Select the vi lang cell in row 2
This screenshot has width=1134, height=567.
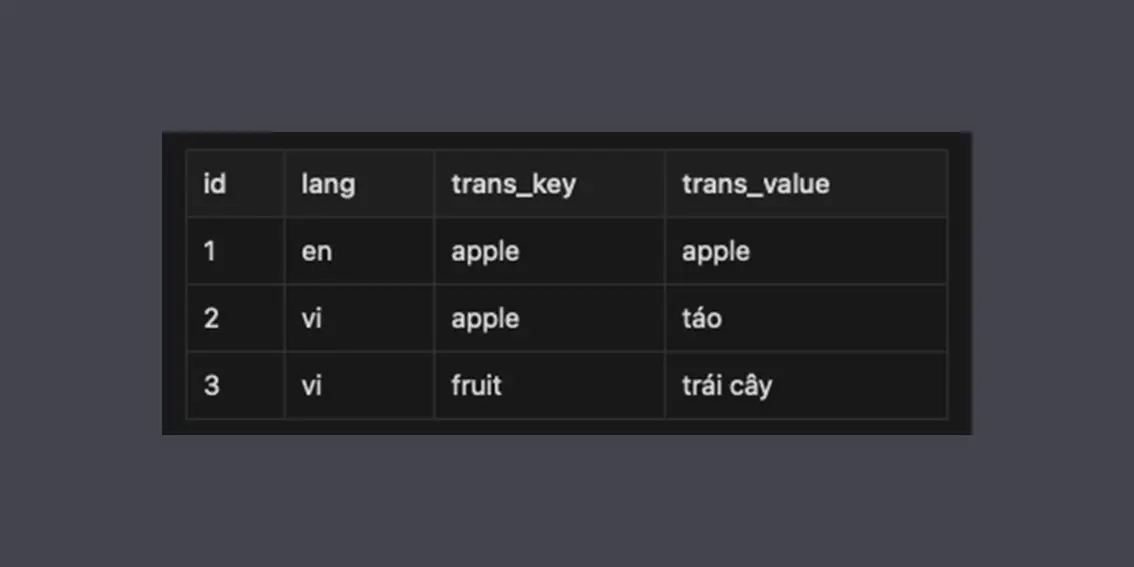359,318
